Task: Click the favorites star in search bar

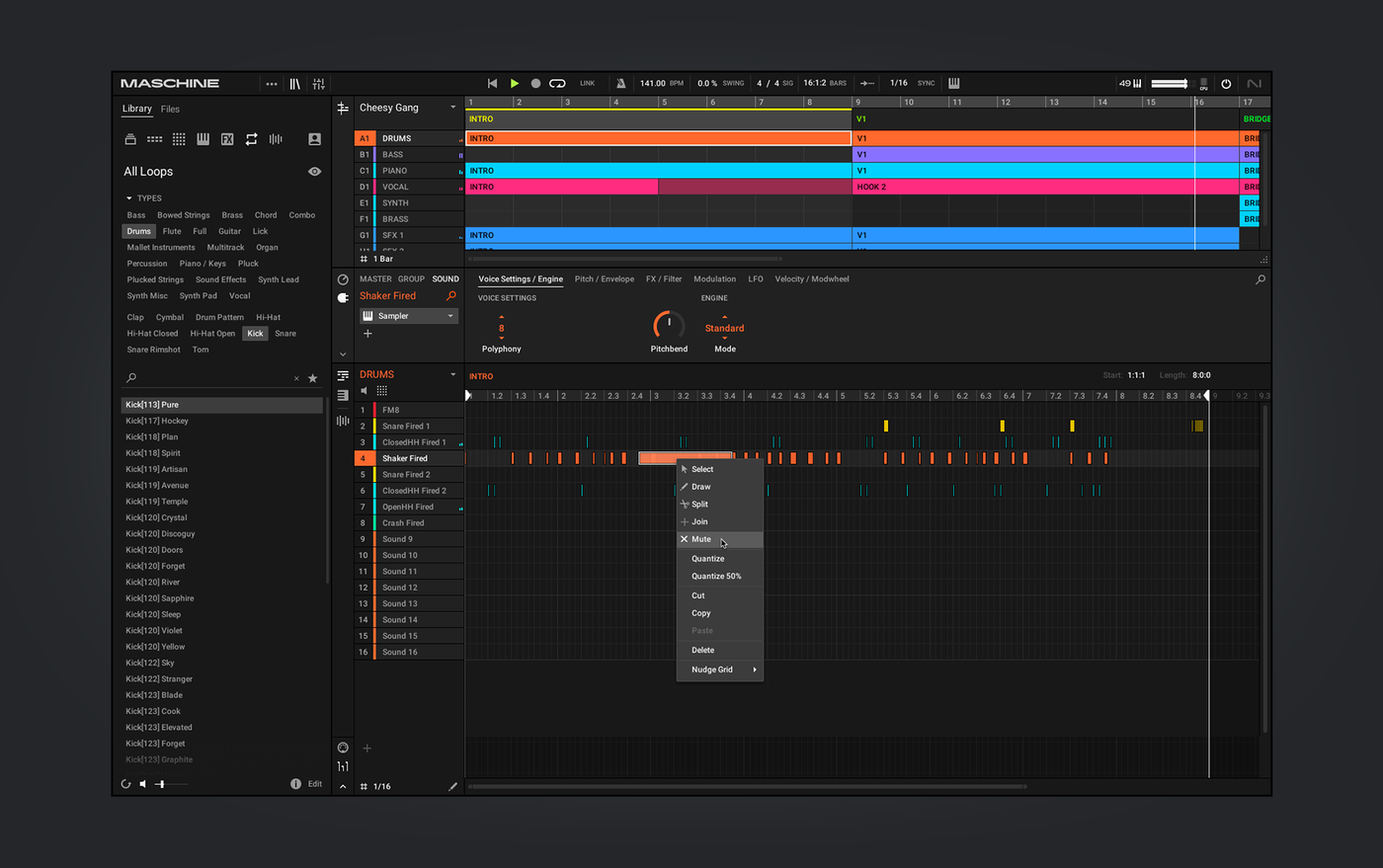Action: coord(313,378)
